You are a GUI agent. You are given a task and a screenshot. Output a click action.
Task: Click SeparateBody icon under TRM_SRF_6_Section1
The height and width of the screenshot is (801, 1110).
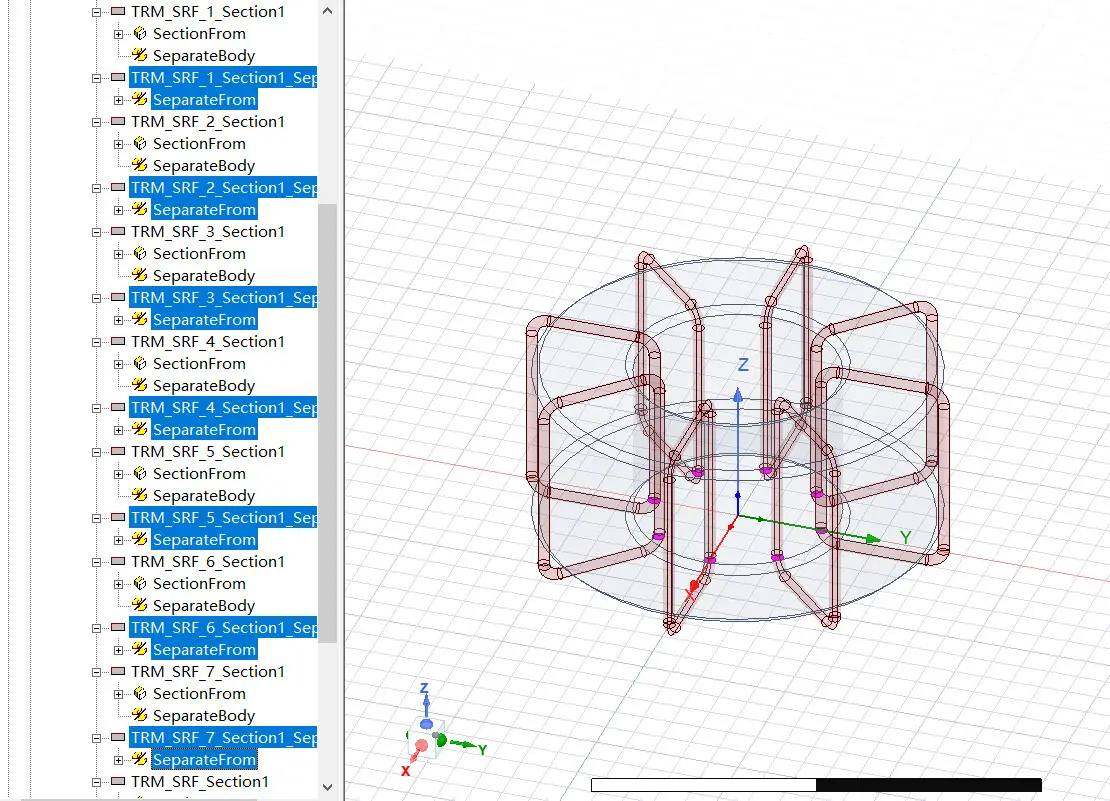pos(140,605)
